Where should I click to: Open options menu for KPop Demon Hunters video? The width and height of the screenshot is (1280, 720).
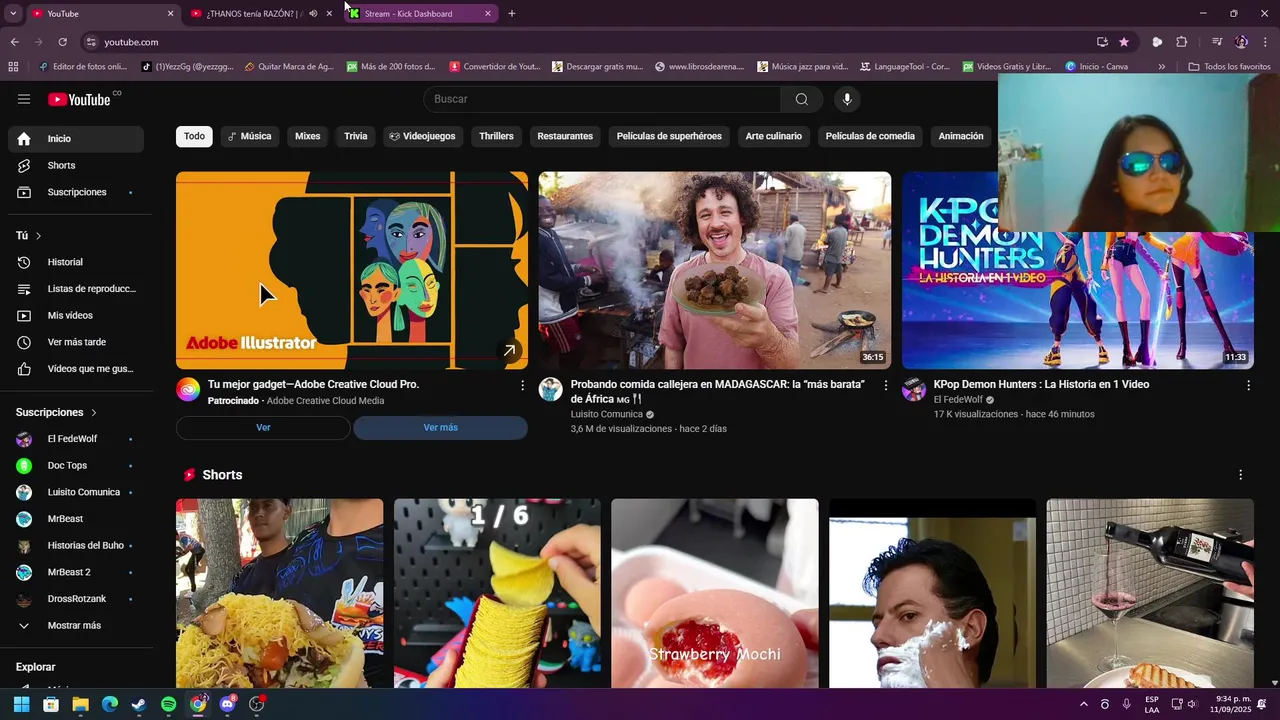[1248, 385]
